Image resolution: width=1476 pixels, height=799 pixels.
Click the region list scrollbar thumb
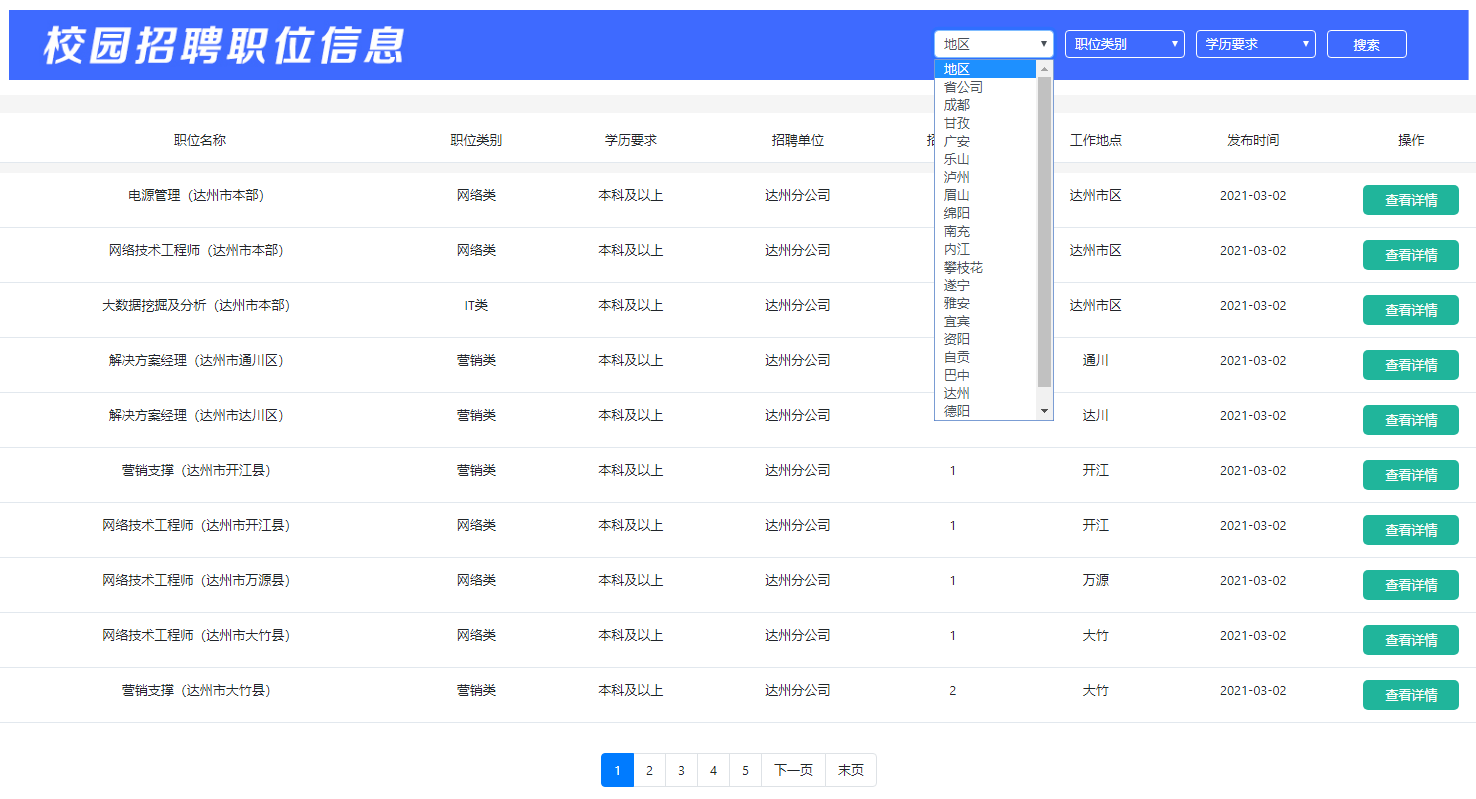pos(1045,232)
